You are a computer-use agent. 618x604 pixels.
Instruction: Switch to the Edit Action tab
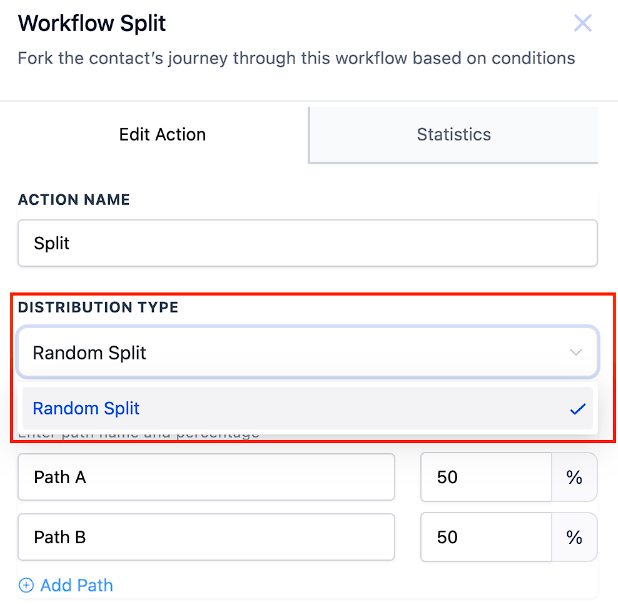pos(162,135)
